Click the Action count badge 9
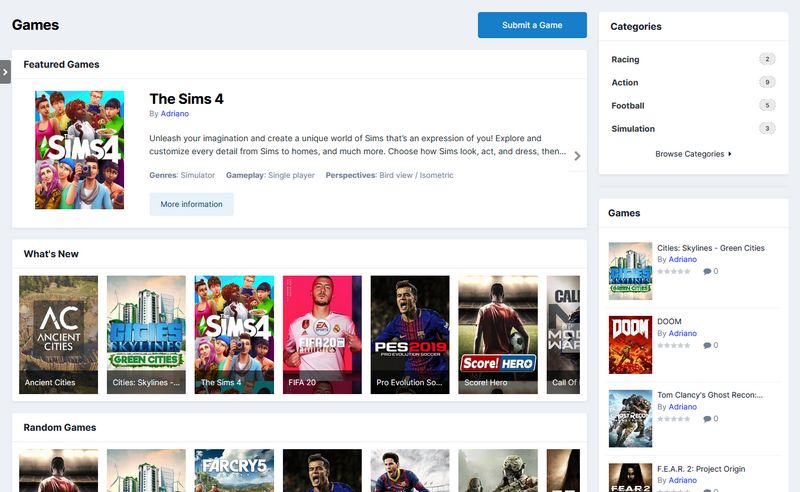Viewport: 800px width, 492px height. [x=767, y=82]
